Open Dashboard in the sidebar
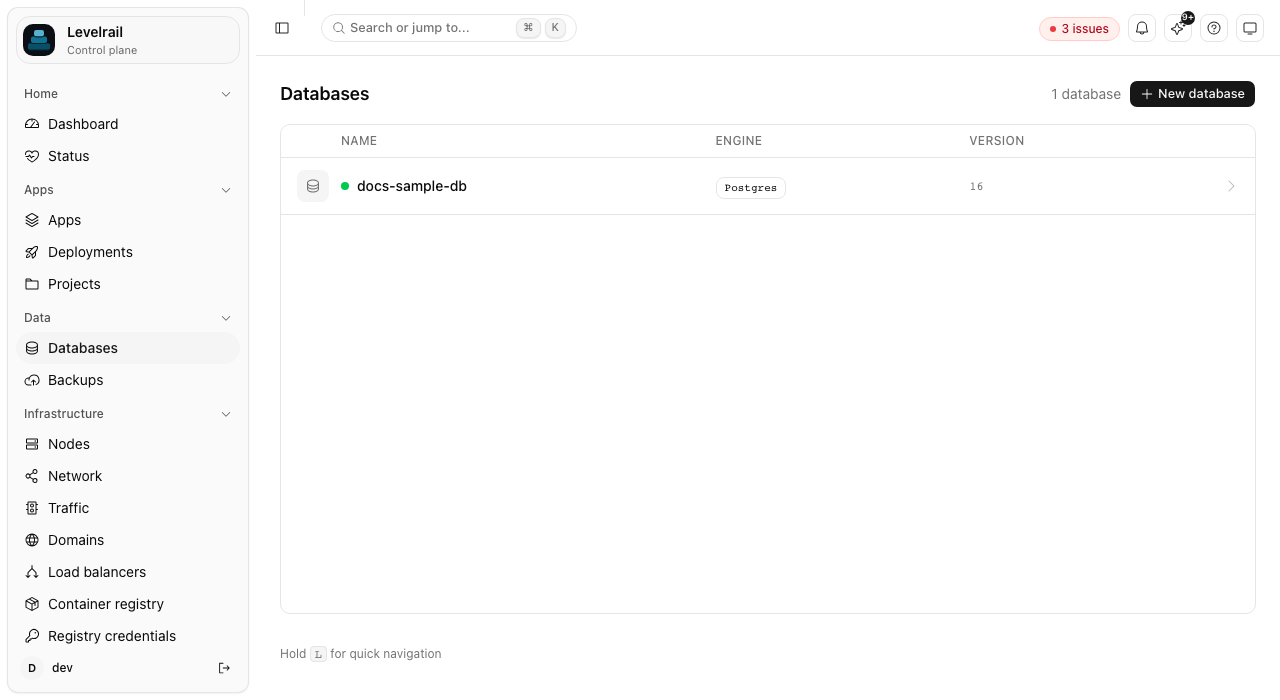Screen dimensions: 1280x700 [128, 124]
